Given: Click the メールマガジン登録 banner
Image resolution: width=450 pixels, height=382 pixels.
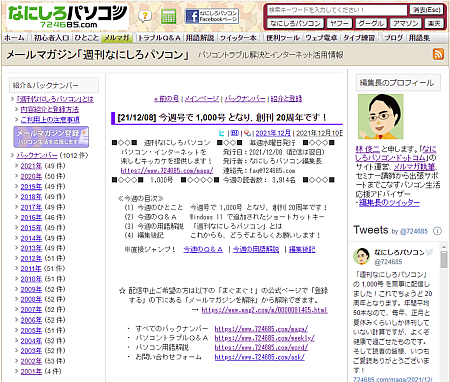Looking at the screenshot, I should click(x=51, y=137).
